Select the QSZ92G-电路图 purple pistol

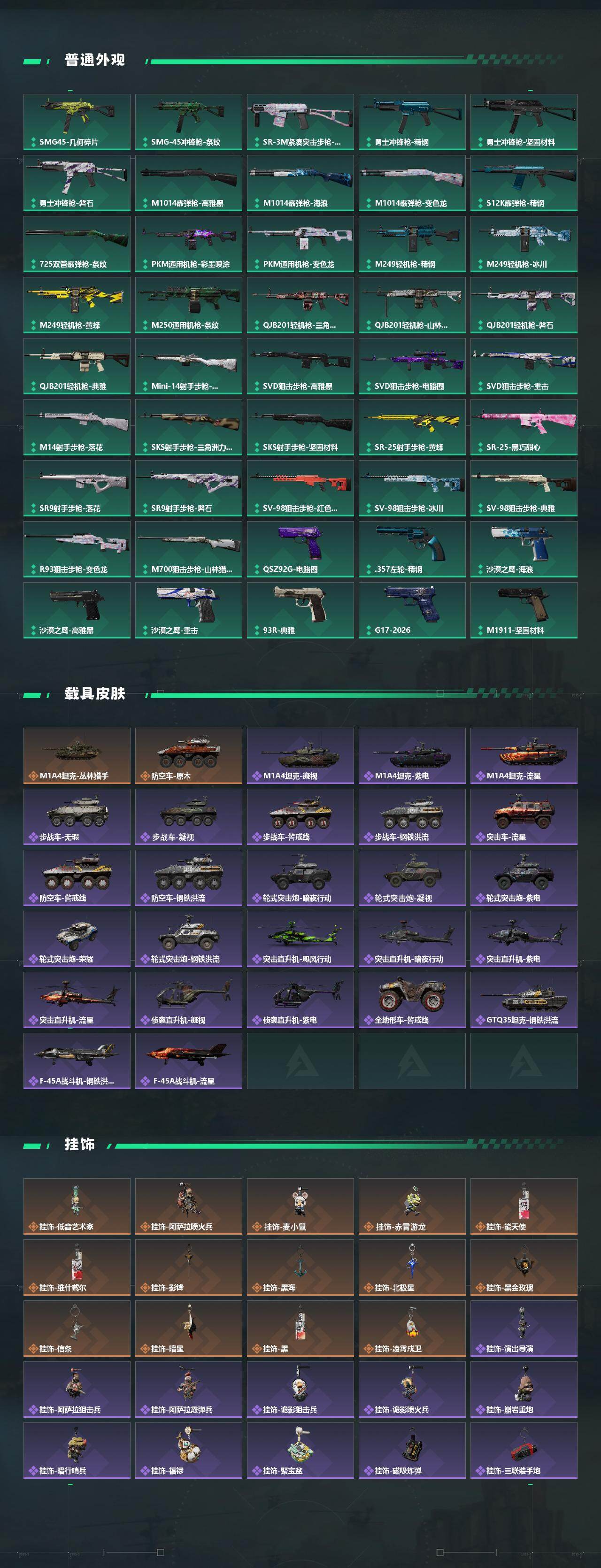click(x=300, y=549)
